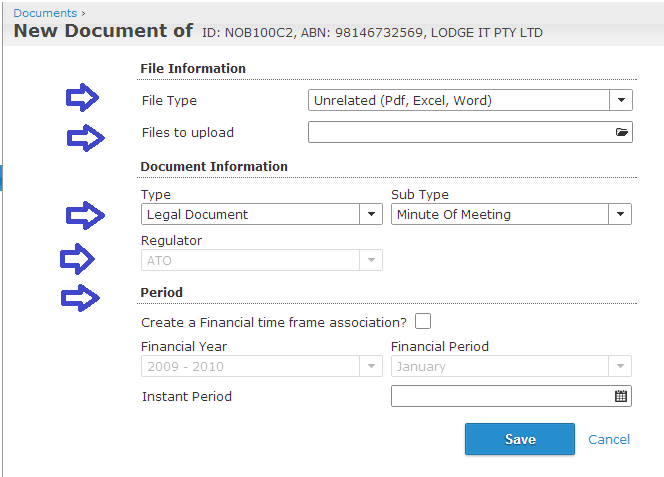Click the blue arrow beside File Type
Viewport: 664px width, 477px height.
click(83, 97)
